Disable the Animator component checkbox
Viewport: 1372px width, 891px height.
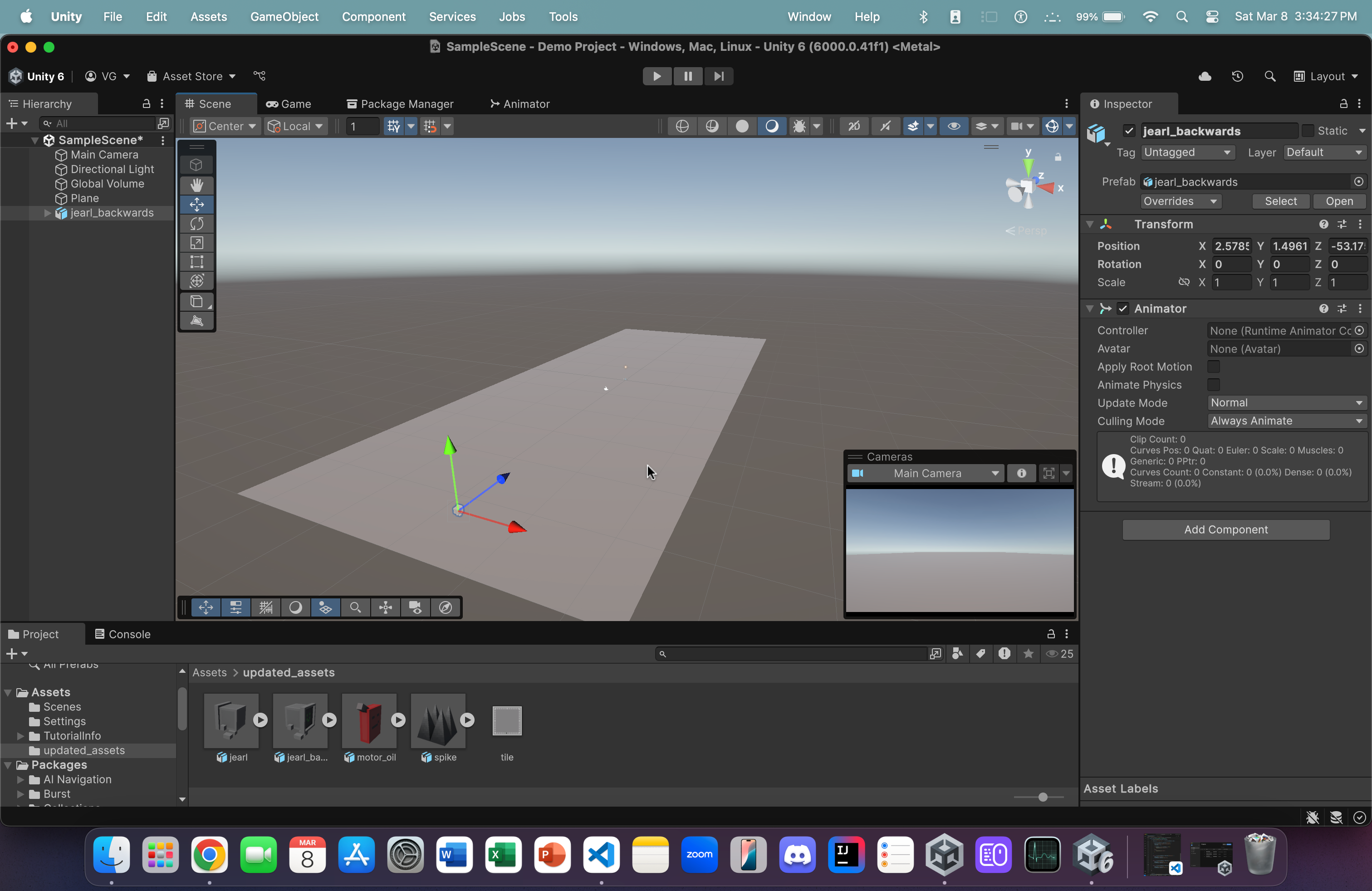1122,309
